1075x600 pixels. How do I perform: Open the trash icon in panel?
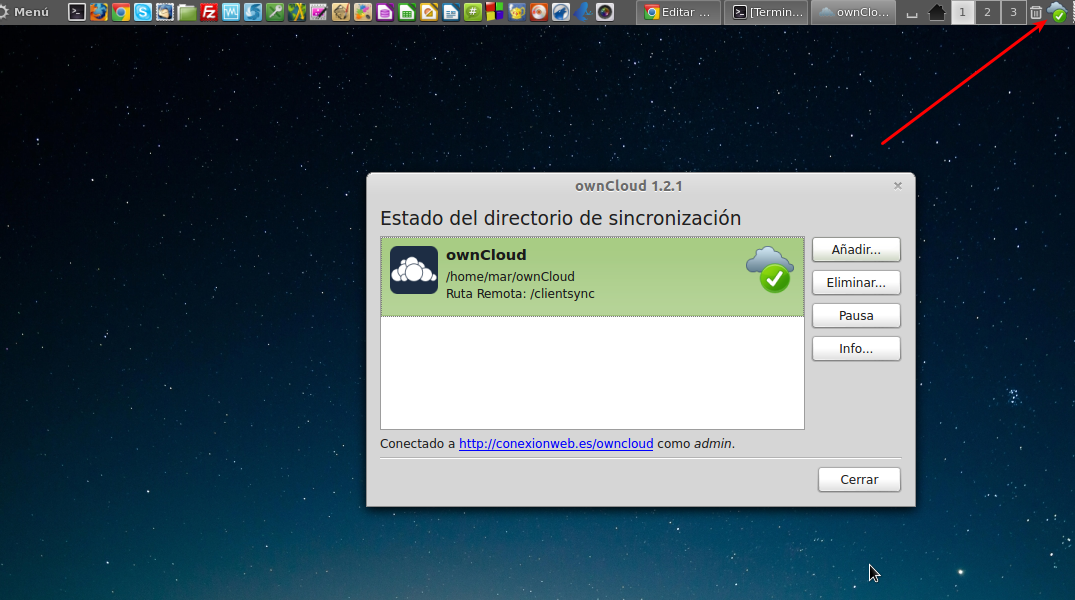(1036, 12)
